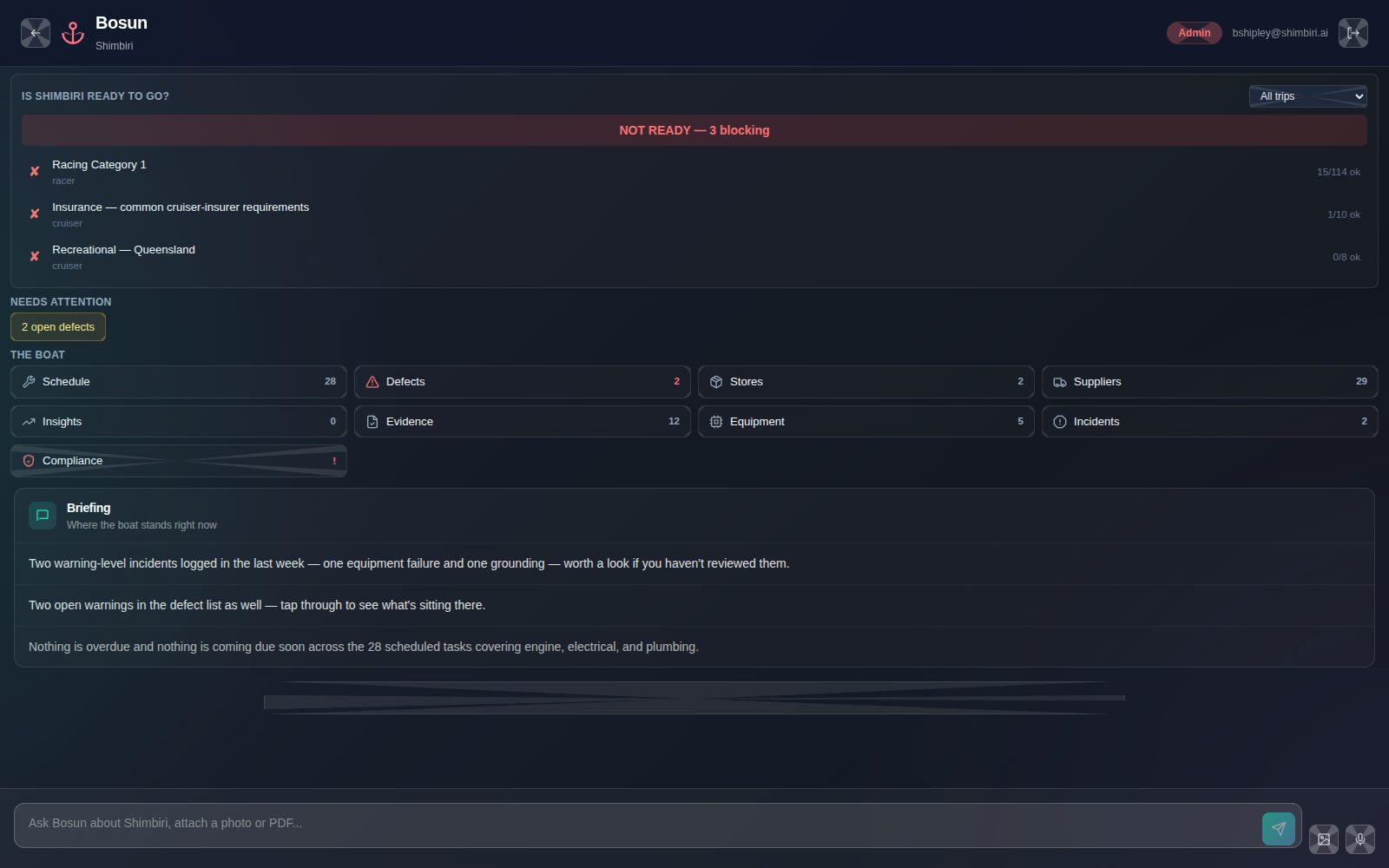Click the Compliance exclamation alert mark
Viewport: 1389px width, 868px height.
[x=334, y=461]
